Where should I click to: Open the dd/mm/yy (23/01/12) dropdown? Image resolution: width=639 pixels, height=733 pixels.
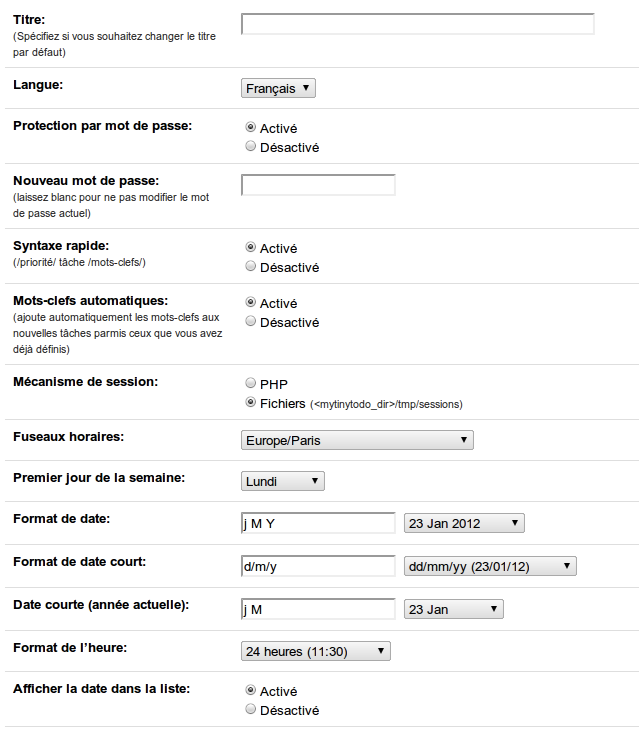click(490, 566)
